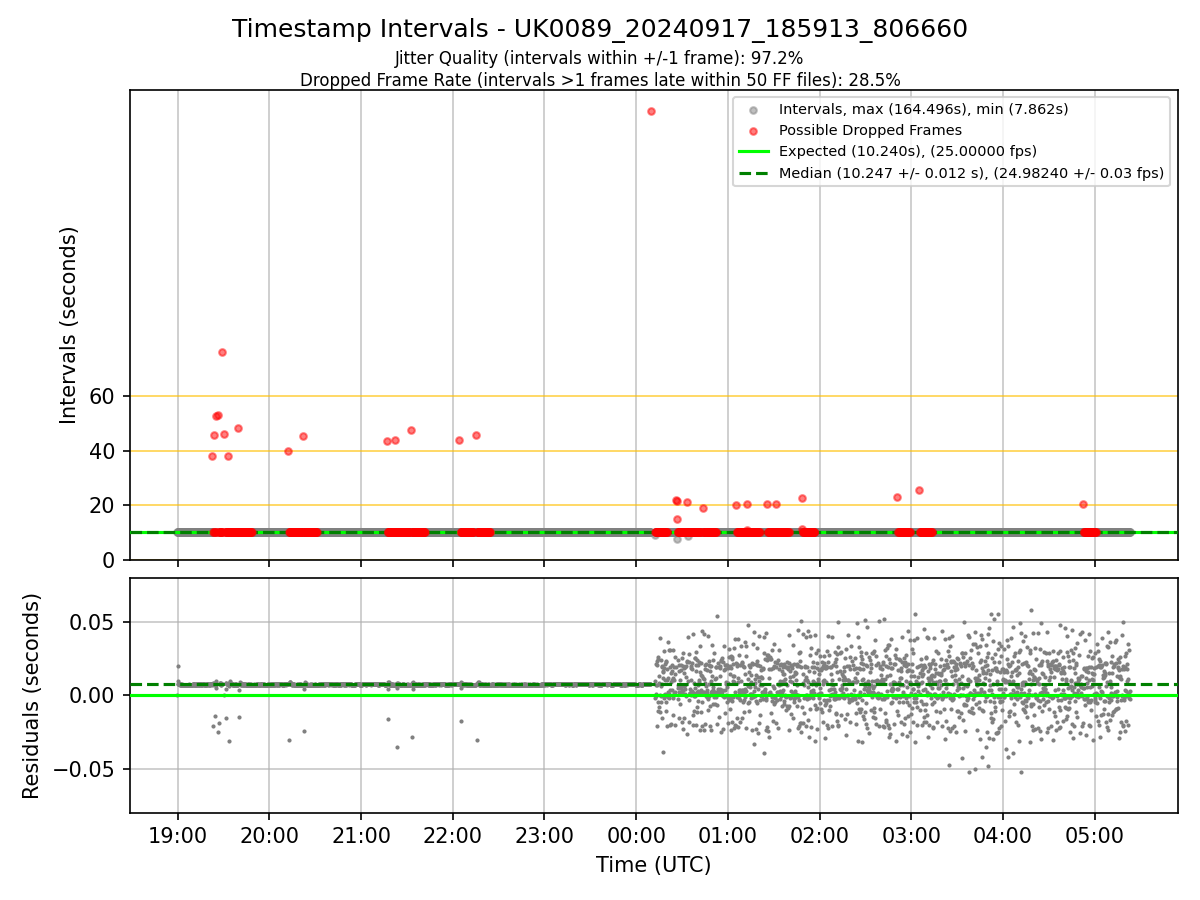This screenshot has height=900, width=1200.
Task: Click the "01:00" x-axis tick label
Action: (728, 833)
